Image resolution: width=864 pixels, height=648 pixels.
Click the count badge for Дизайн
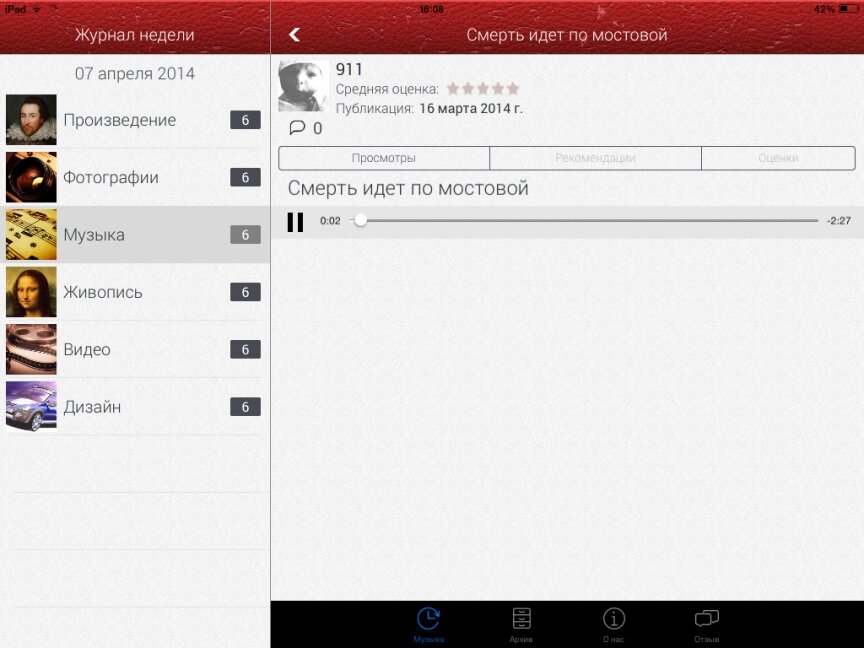tap(245, 407)
